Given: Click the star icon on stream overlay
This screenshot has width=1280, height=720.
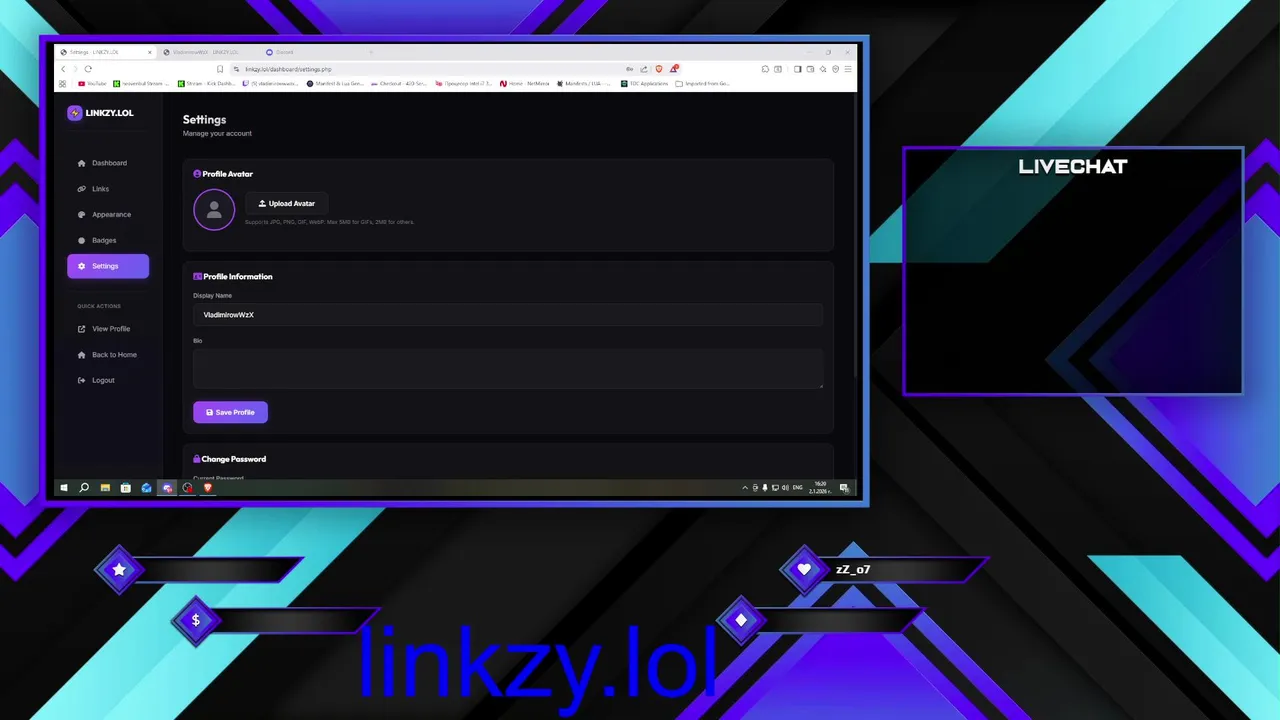Looking at the screenshot, I should click(x=119, y=569).
